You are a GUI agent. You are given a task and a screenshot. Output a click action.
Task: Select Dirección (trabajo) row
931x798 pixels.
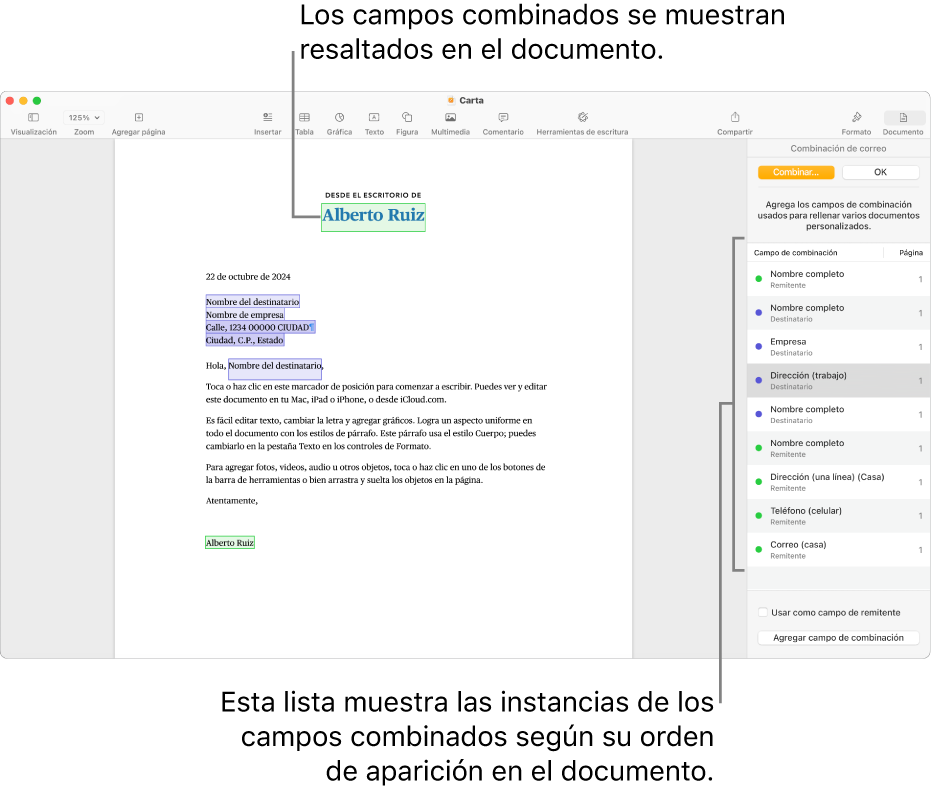coord(838,381)
